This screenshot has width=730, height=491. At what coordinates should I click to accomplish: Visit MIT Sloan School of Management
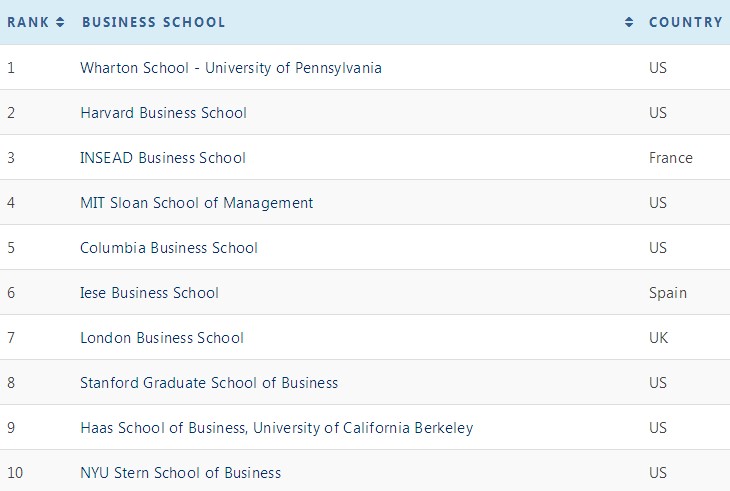click(196, 203)
